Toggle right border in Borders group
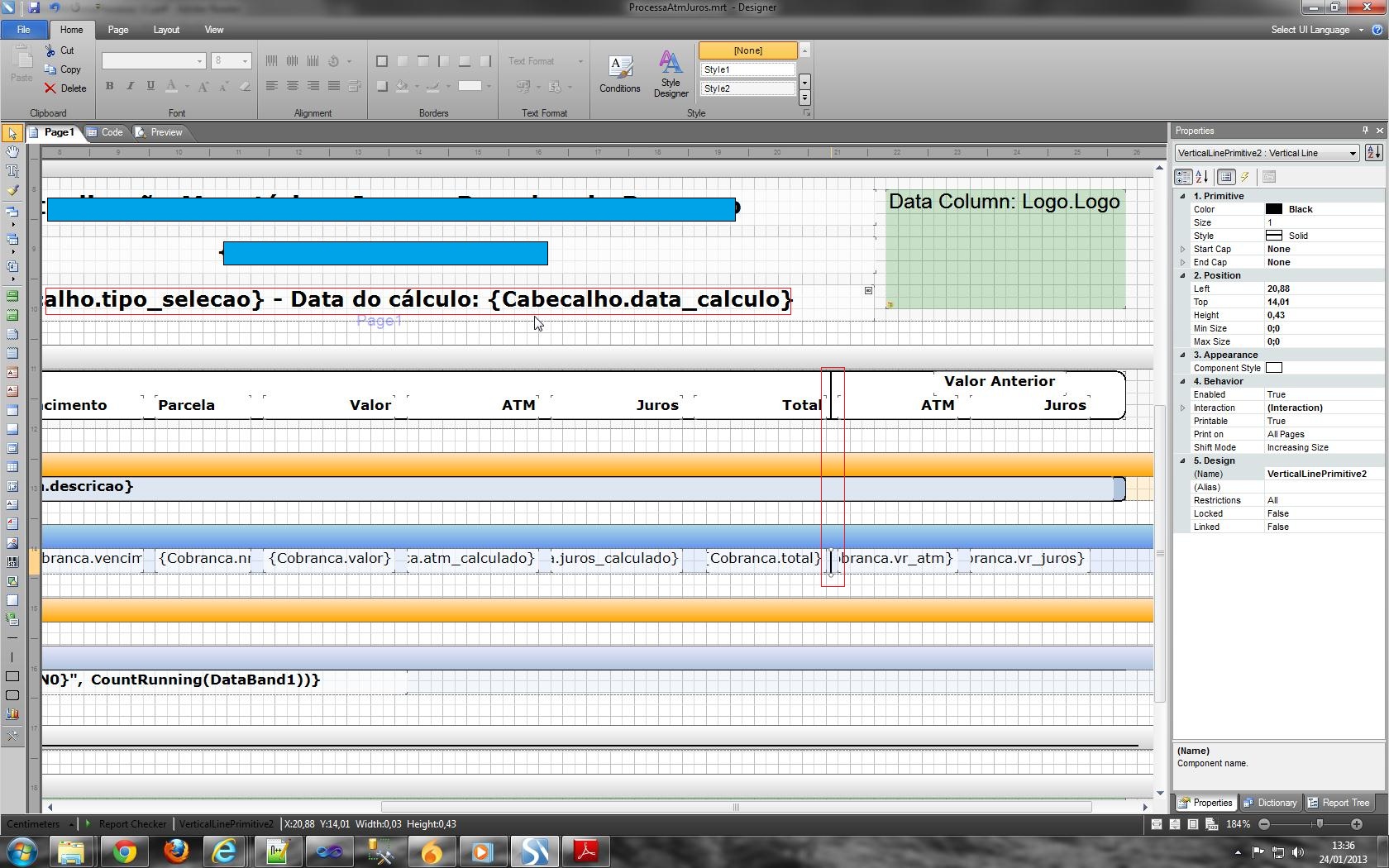1389x868 pixels. (x=485, y=61)
